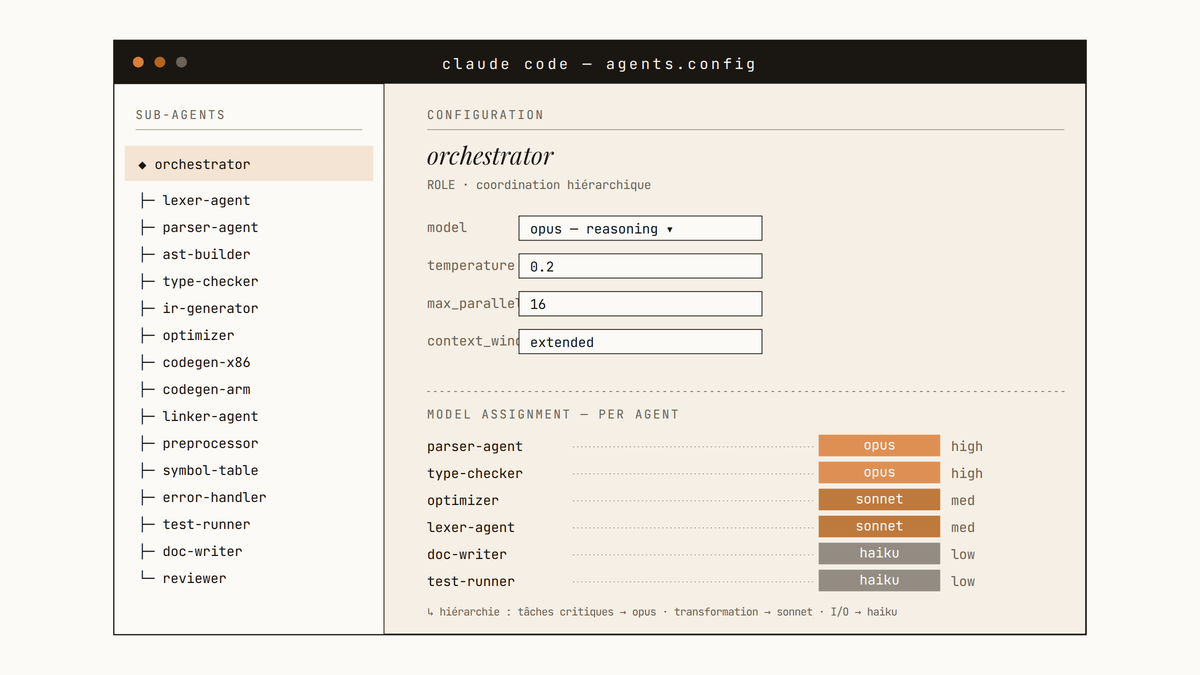Click the sonnet badge for optimizer
This screenshot has height=675, width=1200.
pyautogui.click(x=879, y=500)
